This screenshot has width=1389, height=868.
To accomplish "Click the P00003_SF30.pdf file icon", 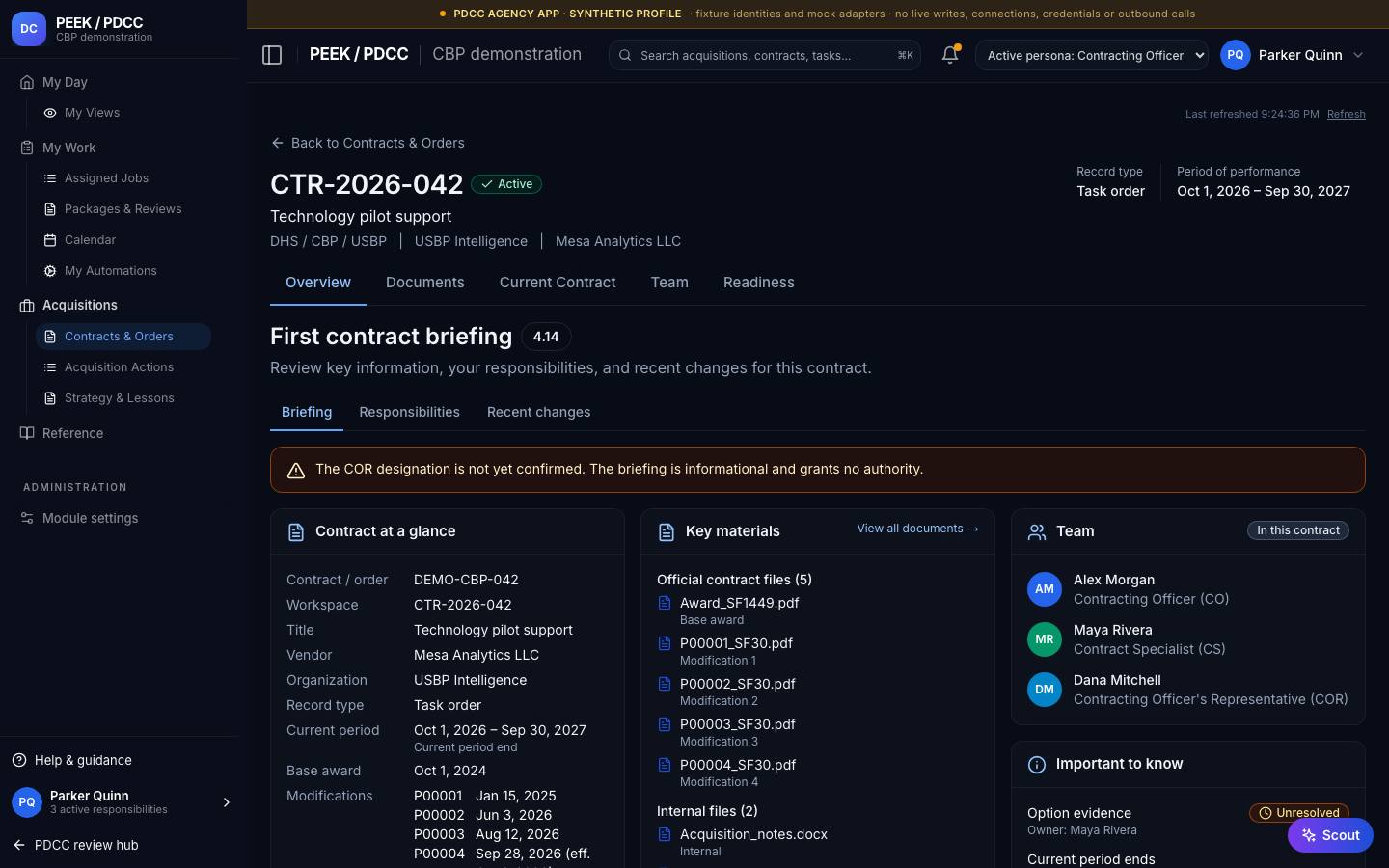I will 665,724.
